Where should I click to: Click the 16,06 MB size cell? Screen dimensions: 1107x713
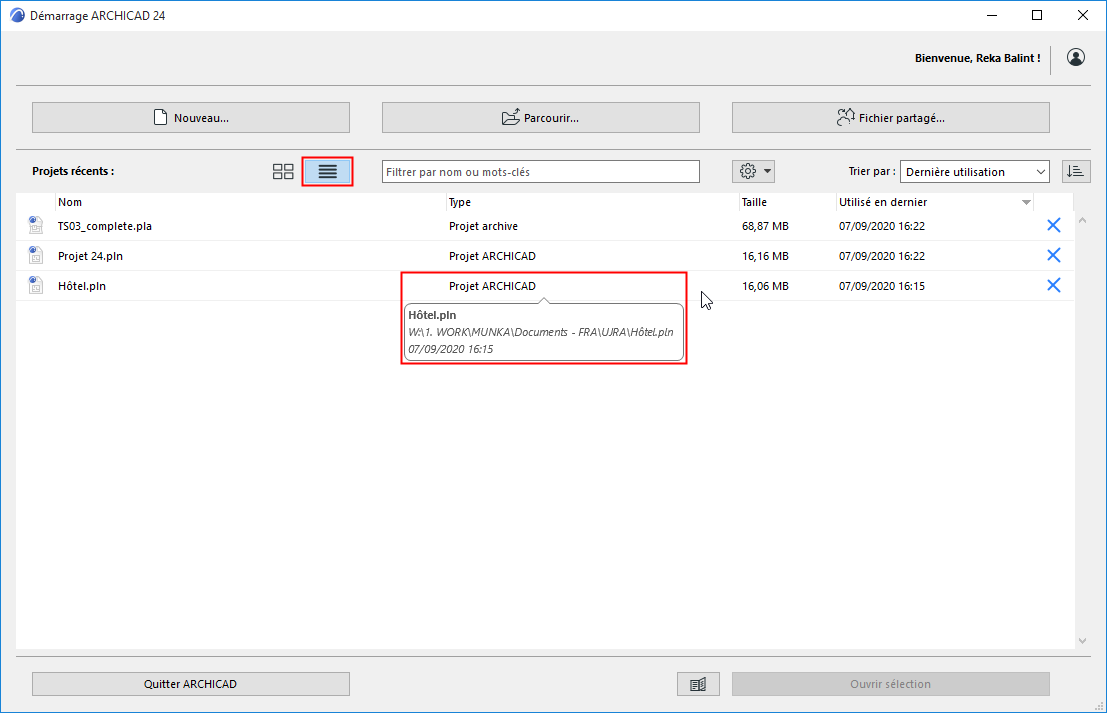(765, 286)
